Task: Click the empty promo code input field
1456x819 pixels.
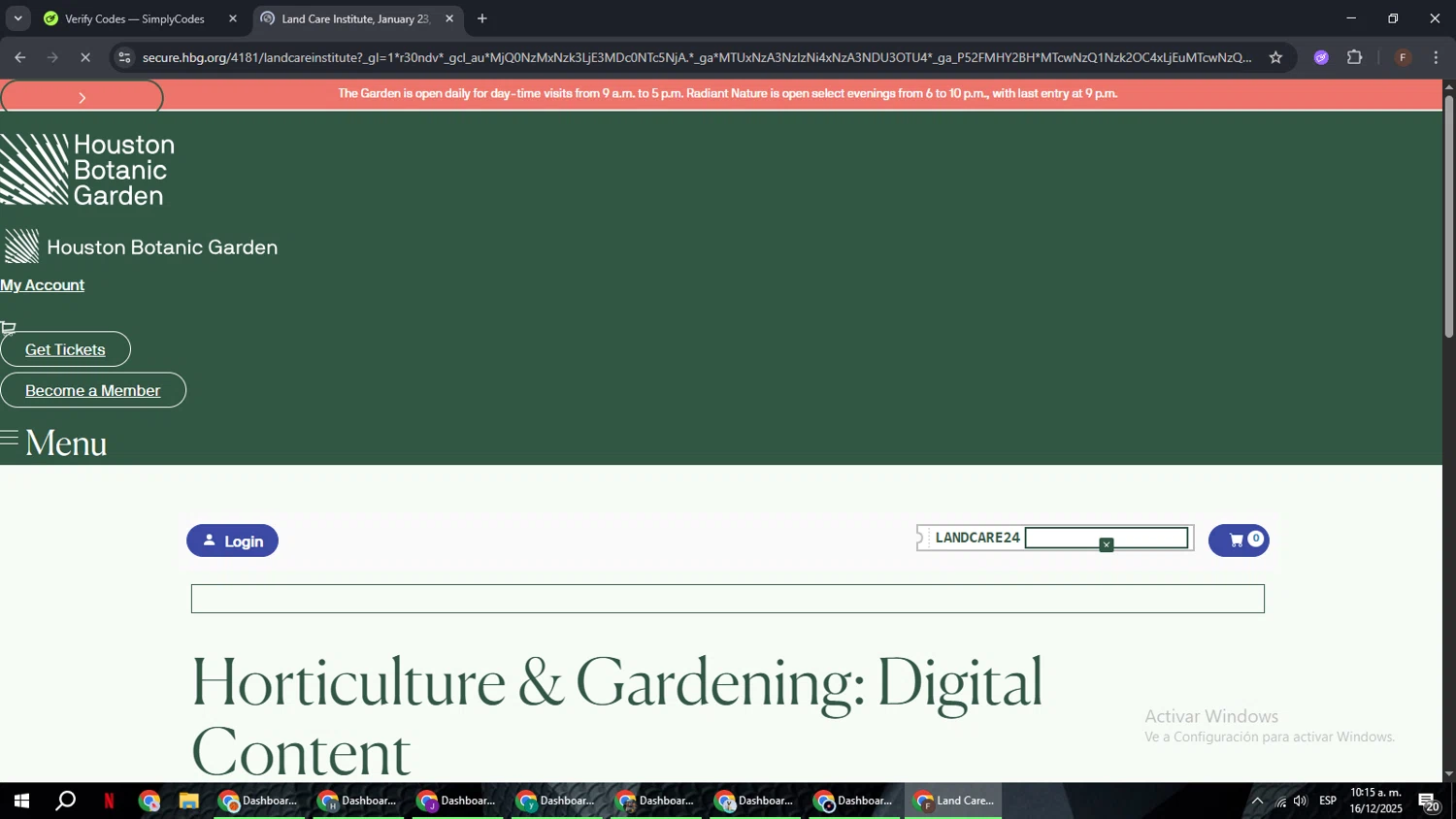Action: tap(1107, 538)
